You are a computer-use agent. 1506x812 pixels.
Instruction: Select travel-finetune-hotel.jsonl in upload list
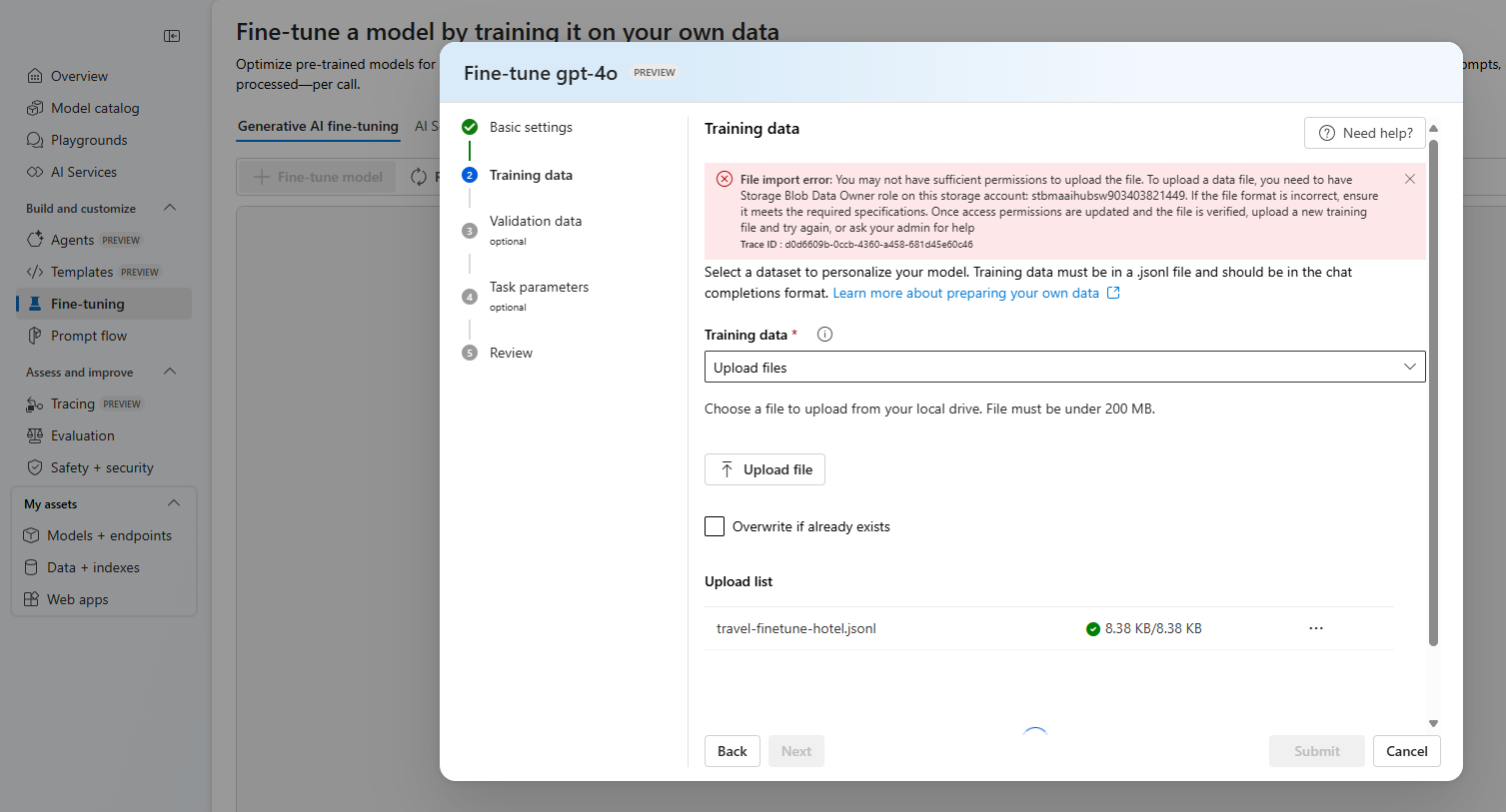tap(795, 628)
